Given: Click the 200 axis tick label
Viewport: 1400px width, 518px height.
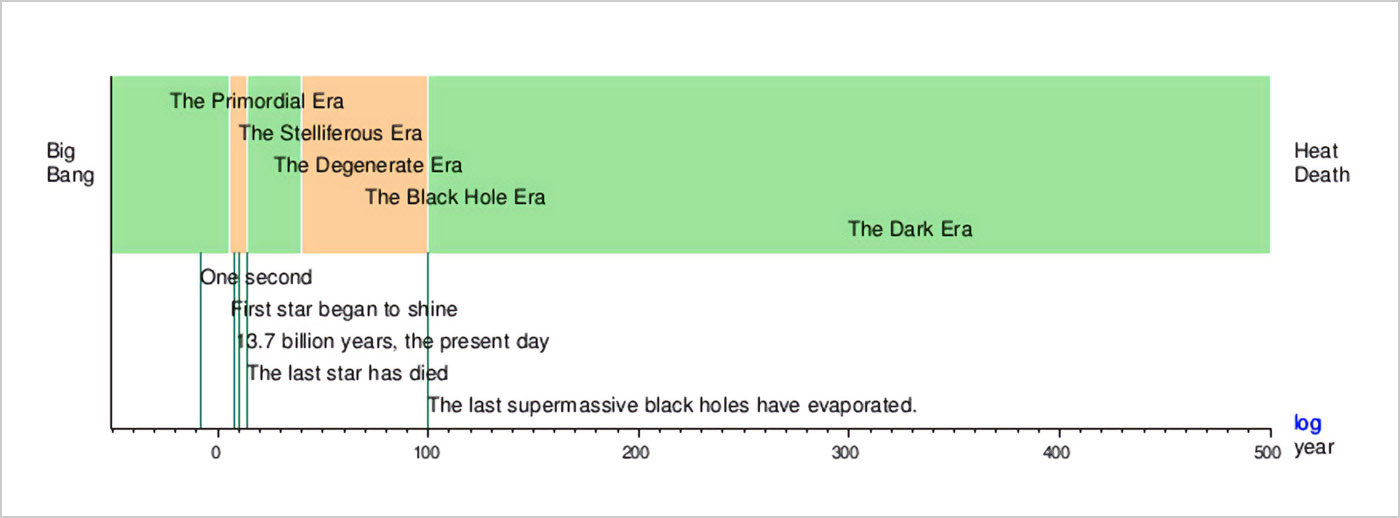Looking at the screenshot, I should coord(637,453).
